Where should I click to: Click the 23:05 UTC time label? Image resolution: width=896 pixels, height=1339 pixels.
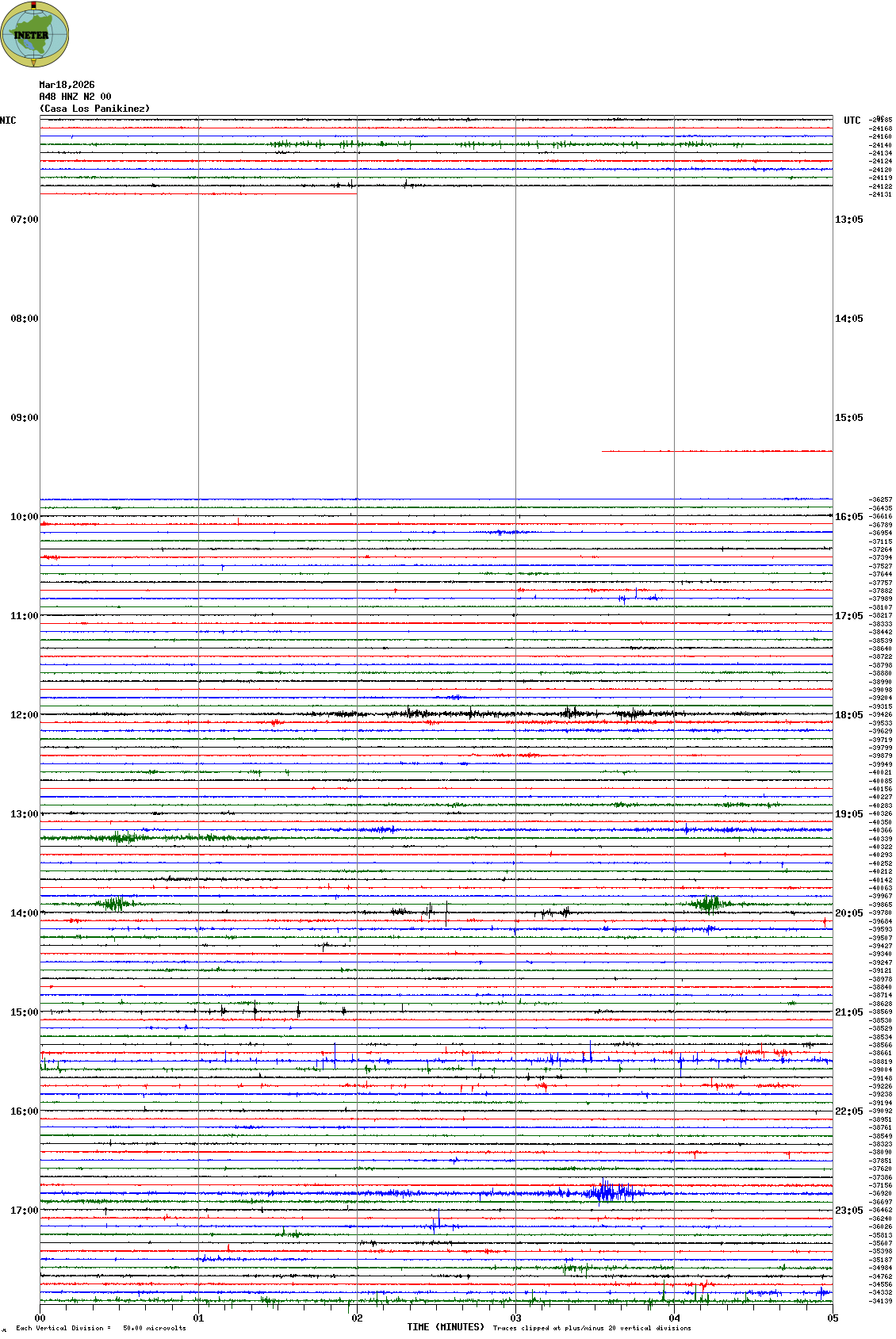click(848, 1211)
